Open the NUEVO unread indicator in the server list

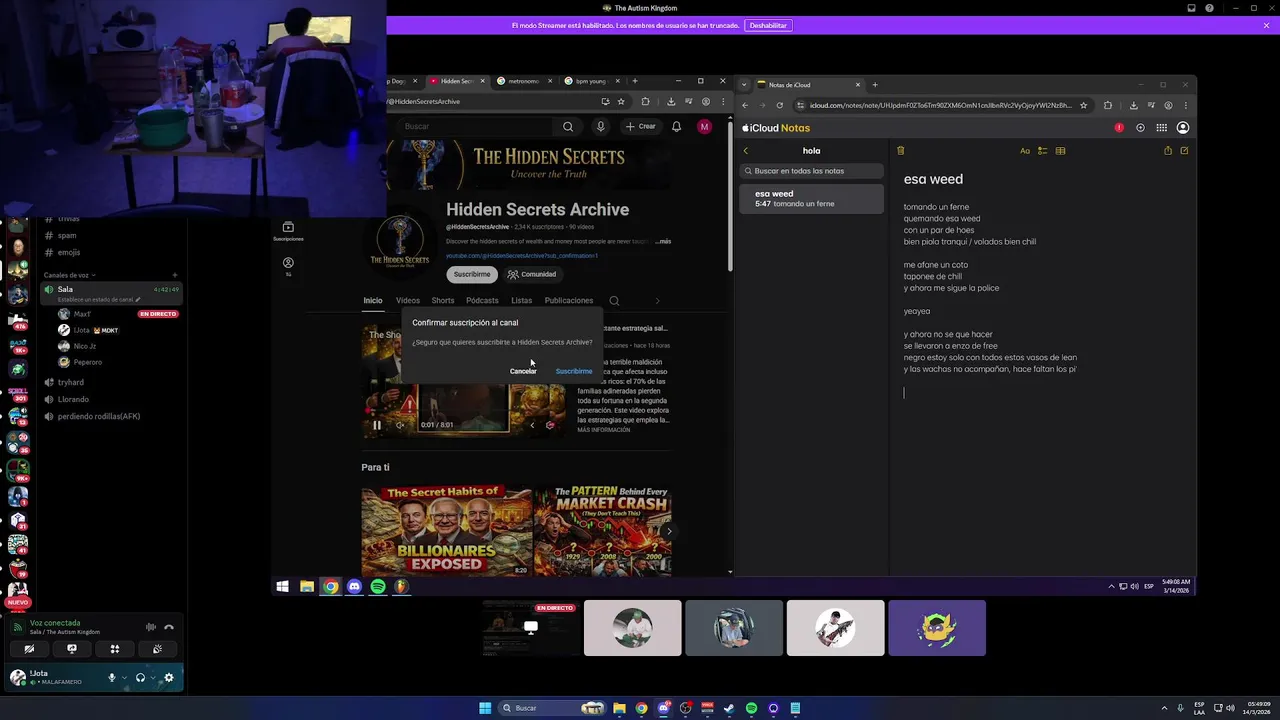click(x=17, y=603)
